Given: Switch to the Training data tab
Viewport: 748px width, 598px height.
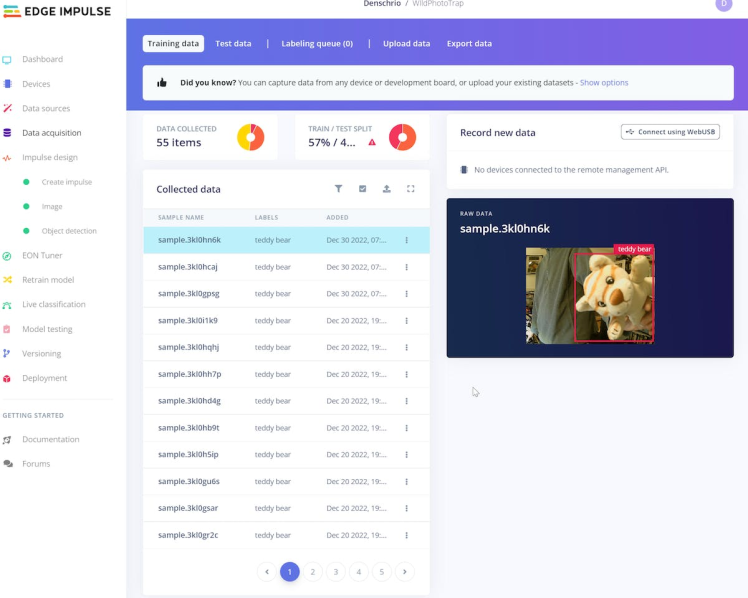Looking at the screenshot, I should (173, 43).
